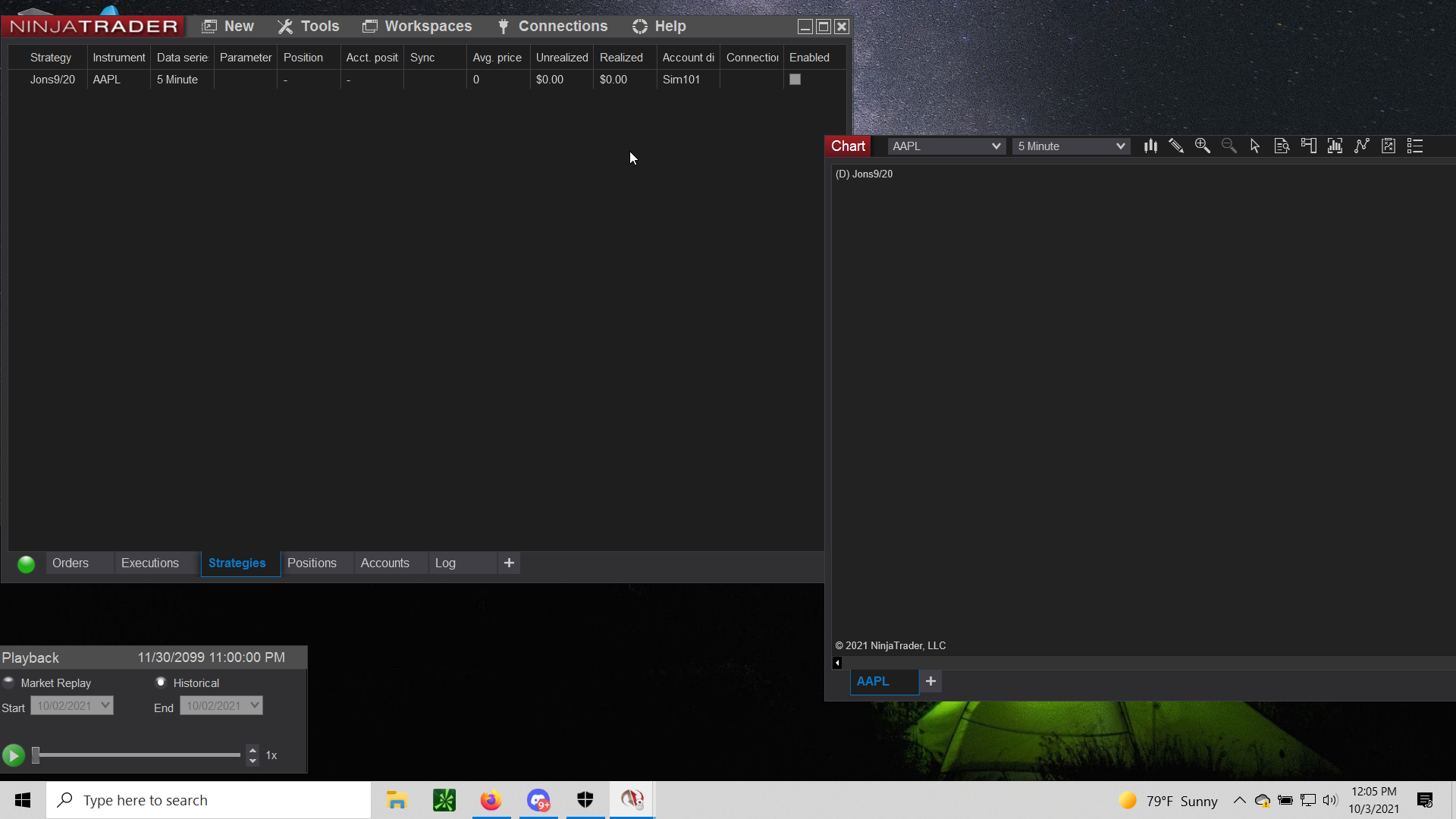Select the cursor pointer tool icon
Screen dimensions: 1456x819
tap(1255, 146)
